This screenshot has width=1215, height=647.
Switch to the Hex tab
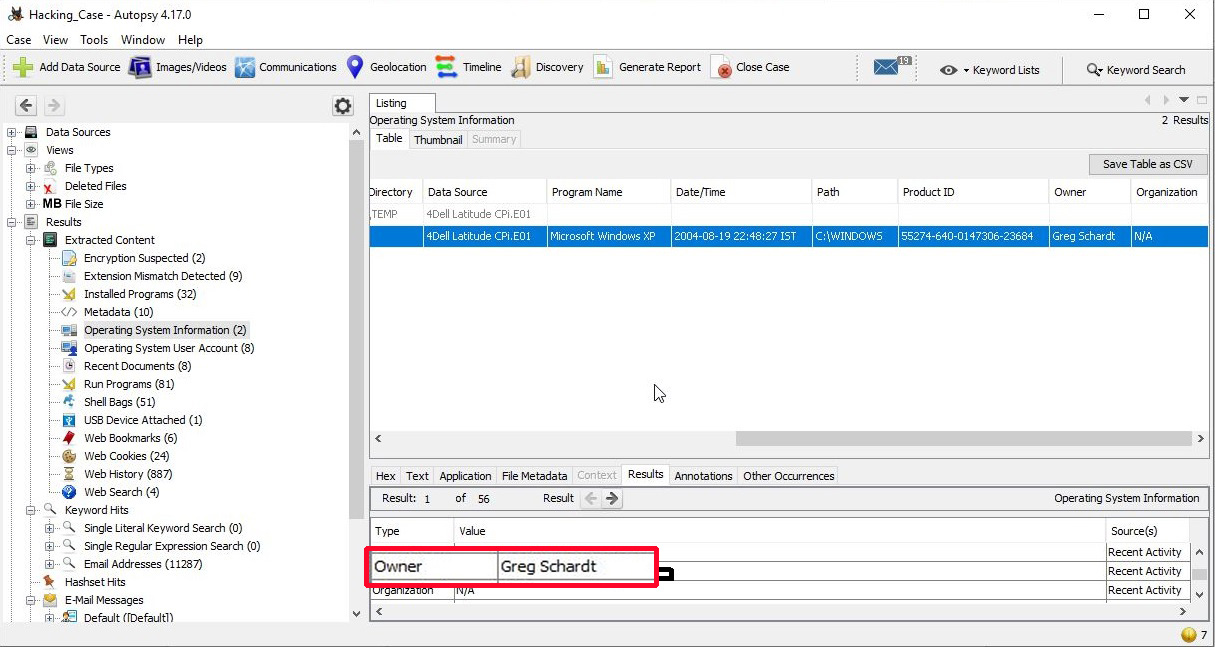pos(385,476)
